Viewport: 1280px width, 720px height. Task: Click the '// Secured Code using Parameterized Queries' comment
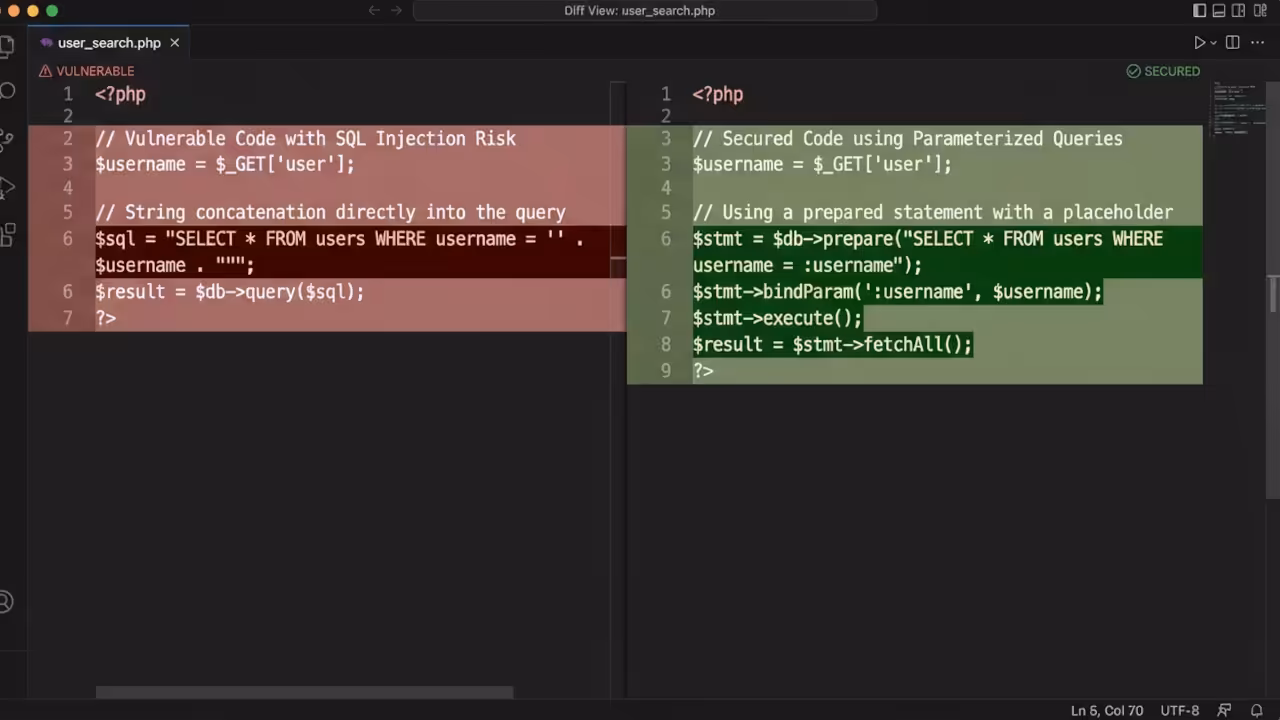click(908, 139)
